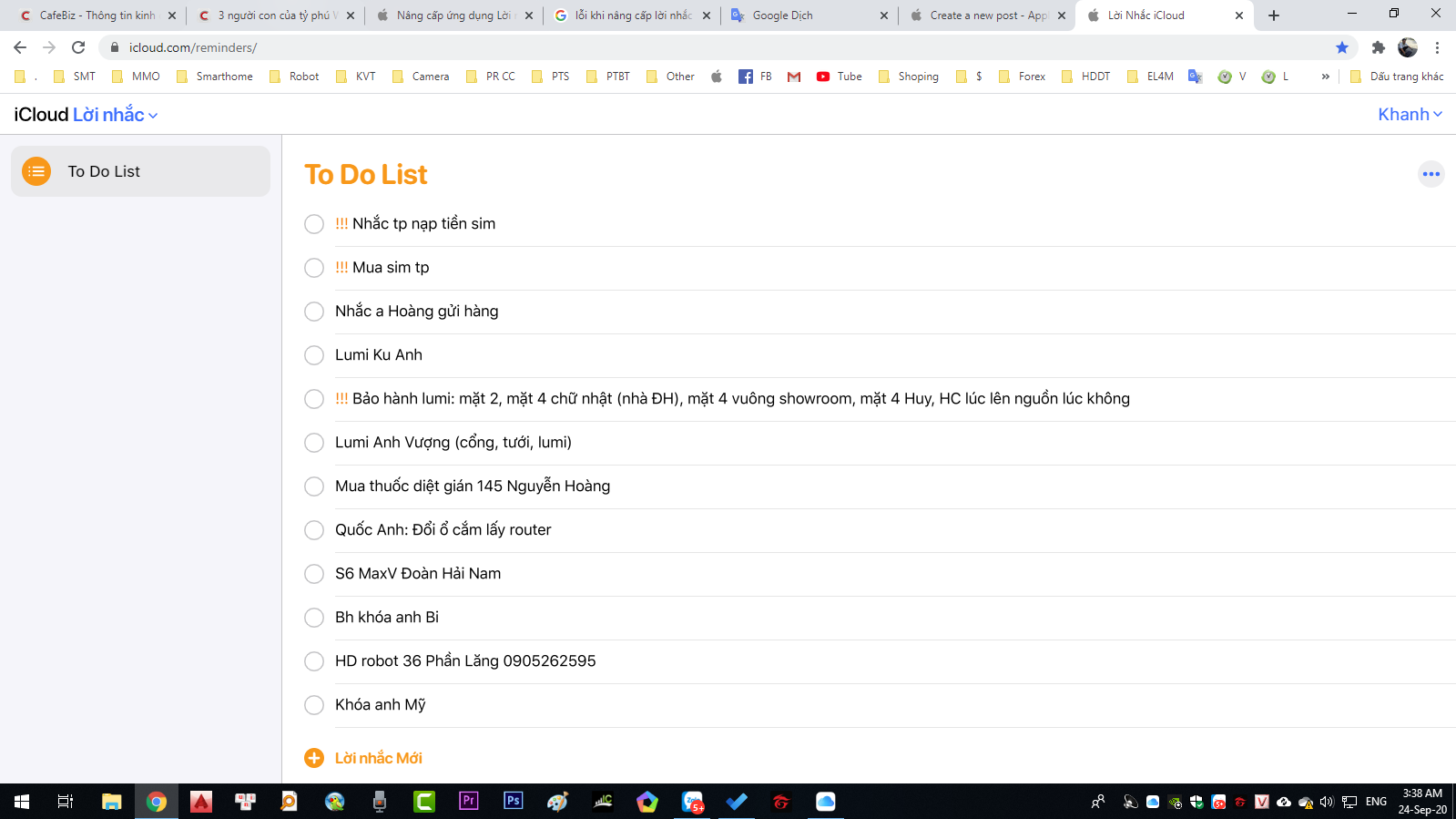The width and height of the screenshot is (1456, 819).
Task: Click the 'Khóa anh Mỹ' reminder text
Action: pyautogui.click(x=381, y=704)
